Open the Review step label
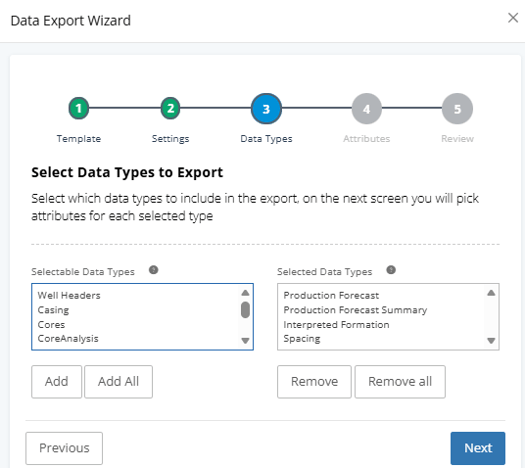The image size is (525, 468). point(457,139)
